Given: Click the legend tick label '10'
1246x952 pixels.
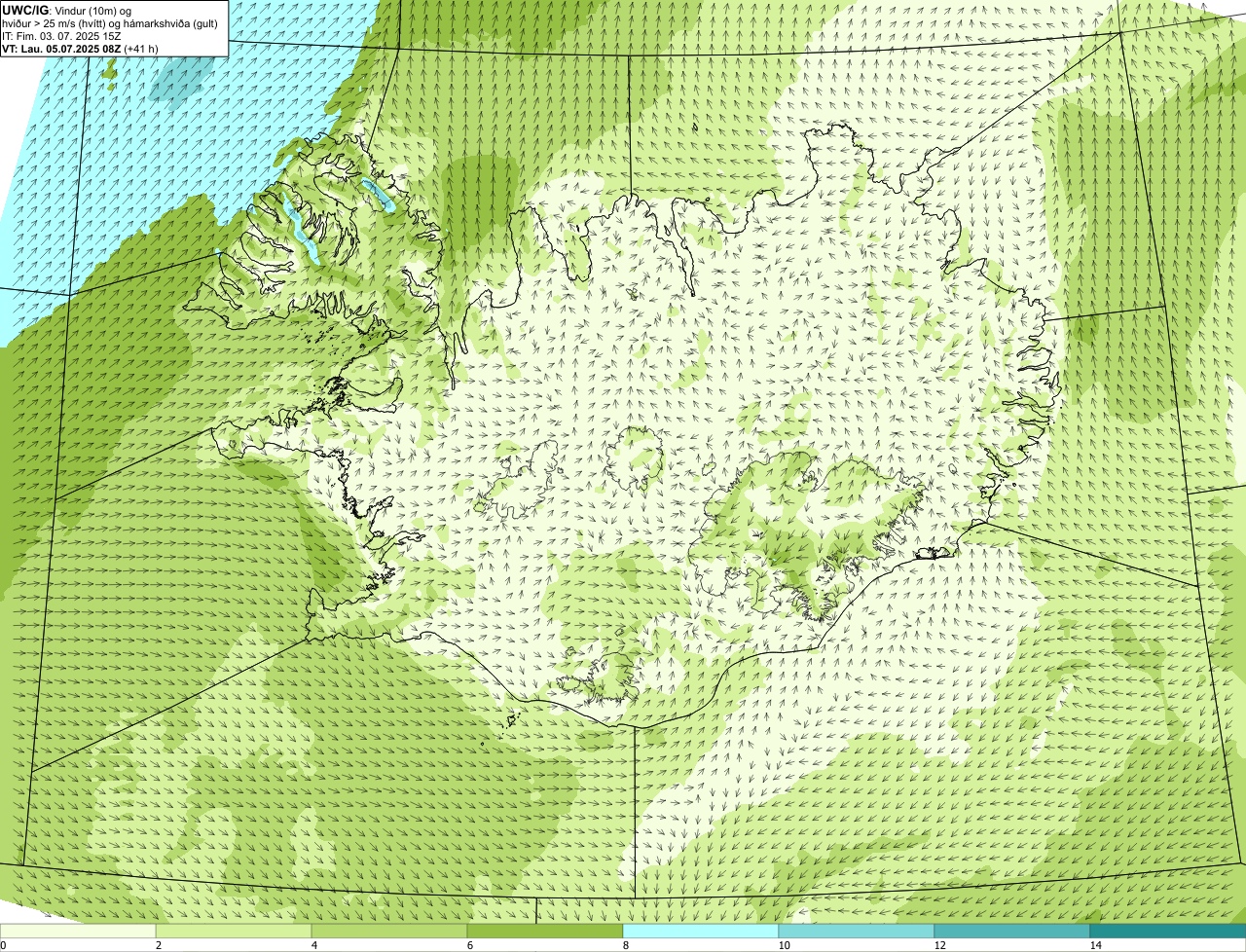Looking at the screenshot, I should [784, 945].
